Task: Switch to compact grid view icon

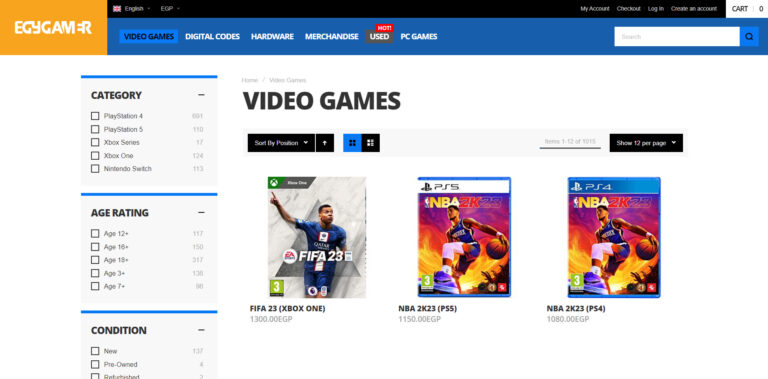Action: pos(371,143)
